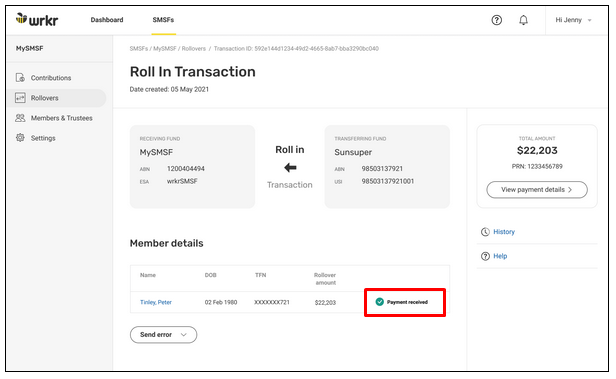The height and width of the screenshot is (379, 616).
Task: Click Date created 05 May 2021 text
Action: 169,89
